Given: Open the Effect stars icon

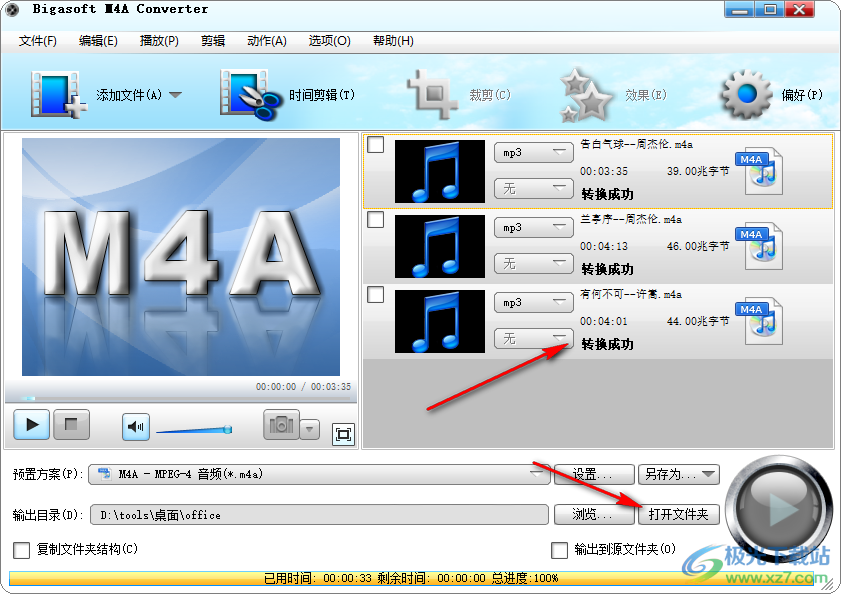Looking at the screenshot, I should tap(585, 95).
